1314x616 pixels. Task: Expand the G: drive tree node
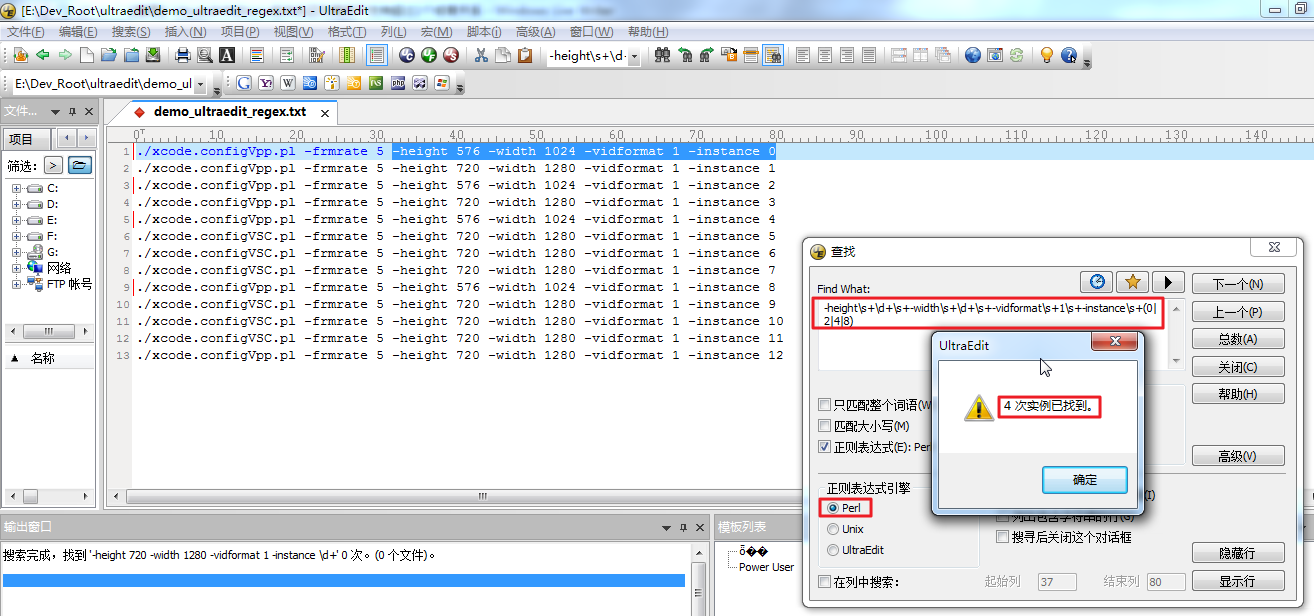16,252
